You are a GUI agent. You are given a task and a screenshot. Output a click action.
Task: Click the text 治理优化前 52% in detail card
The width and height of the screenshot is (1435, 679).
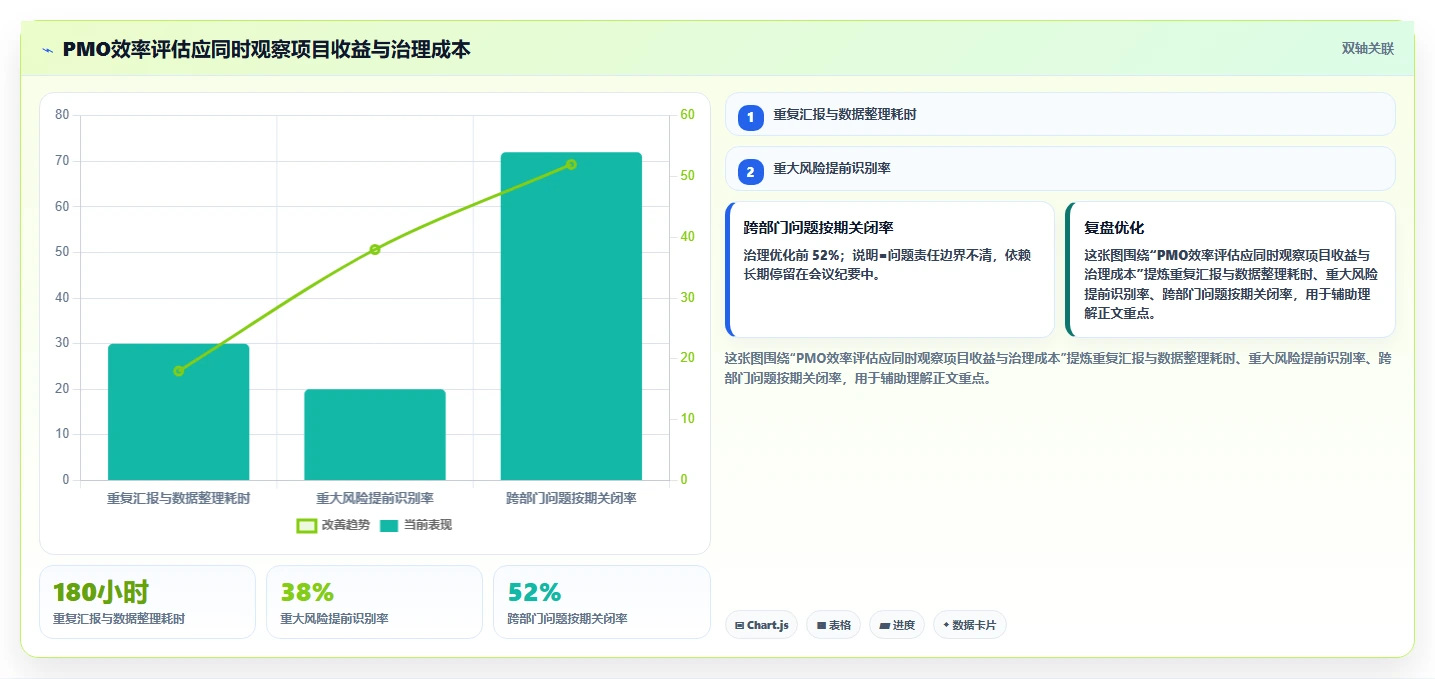coord(791,255)
